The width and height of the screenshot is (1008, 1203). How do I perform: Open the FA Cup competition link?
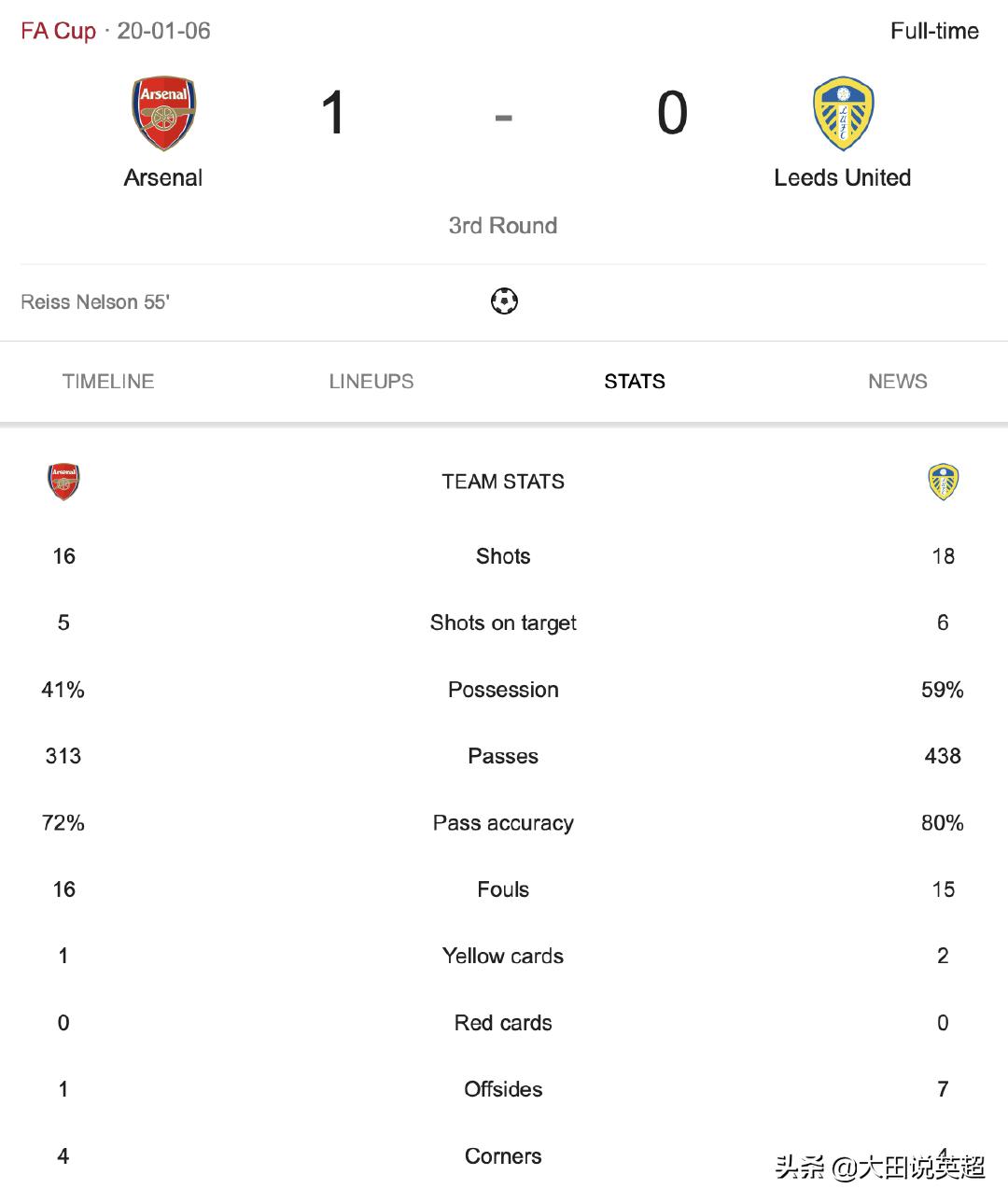pyautogui.click(x=58, y=31)
